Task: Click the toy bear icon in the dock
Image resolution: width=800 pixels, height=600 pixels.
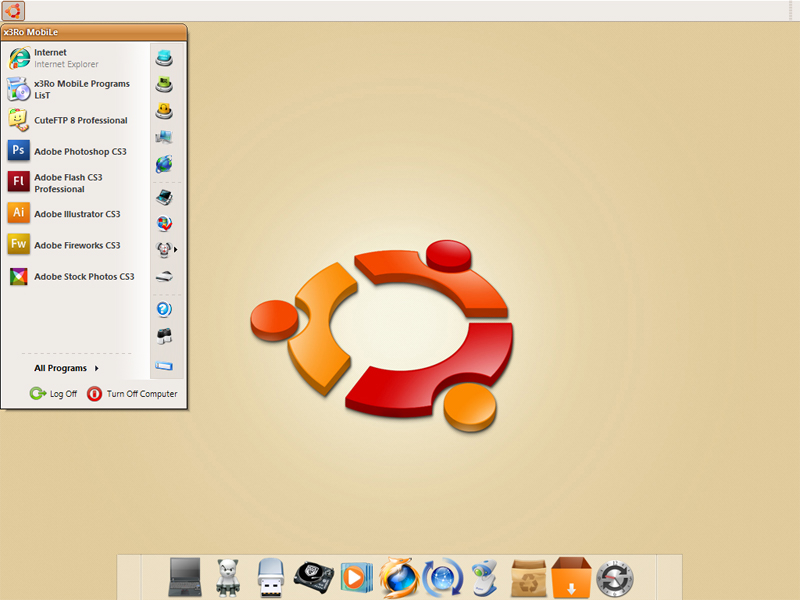Action: click(228, 578)
